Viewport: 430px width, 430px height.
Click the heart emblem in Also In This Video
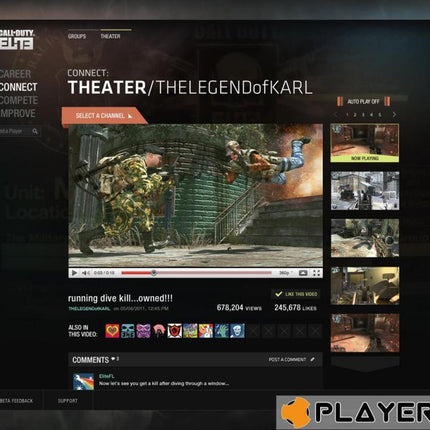112,331
